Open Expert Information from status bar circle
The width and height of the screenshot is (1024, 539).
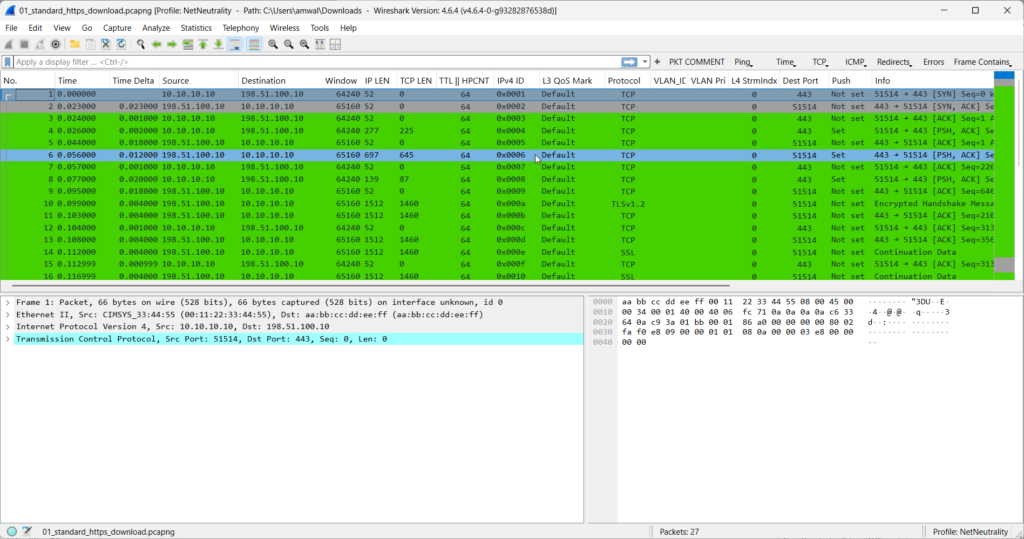(x=11, y=531)
